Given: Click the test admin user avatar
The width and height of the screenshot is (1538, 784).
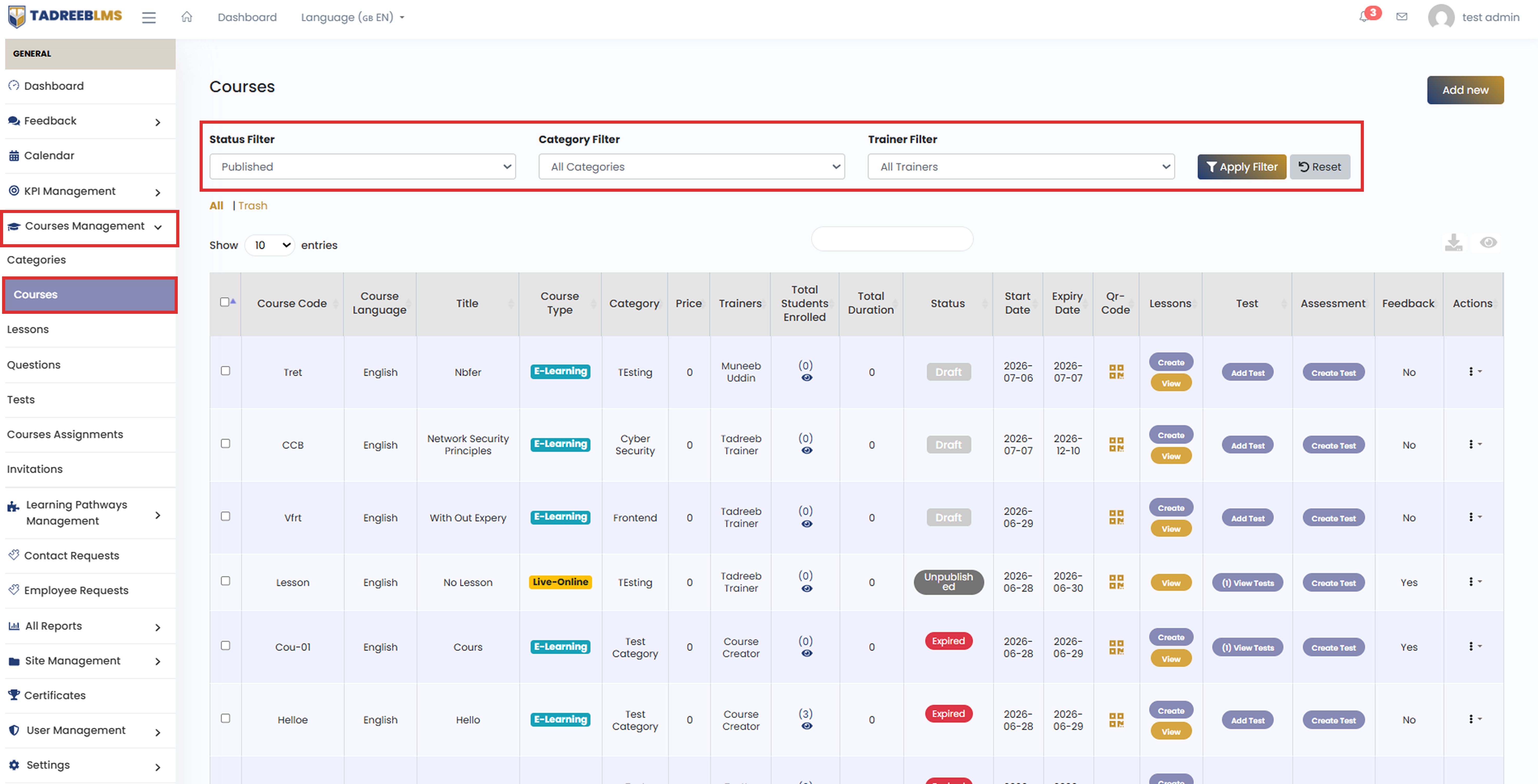Looking at the screenshot, I should (x=1441, y=17).
